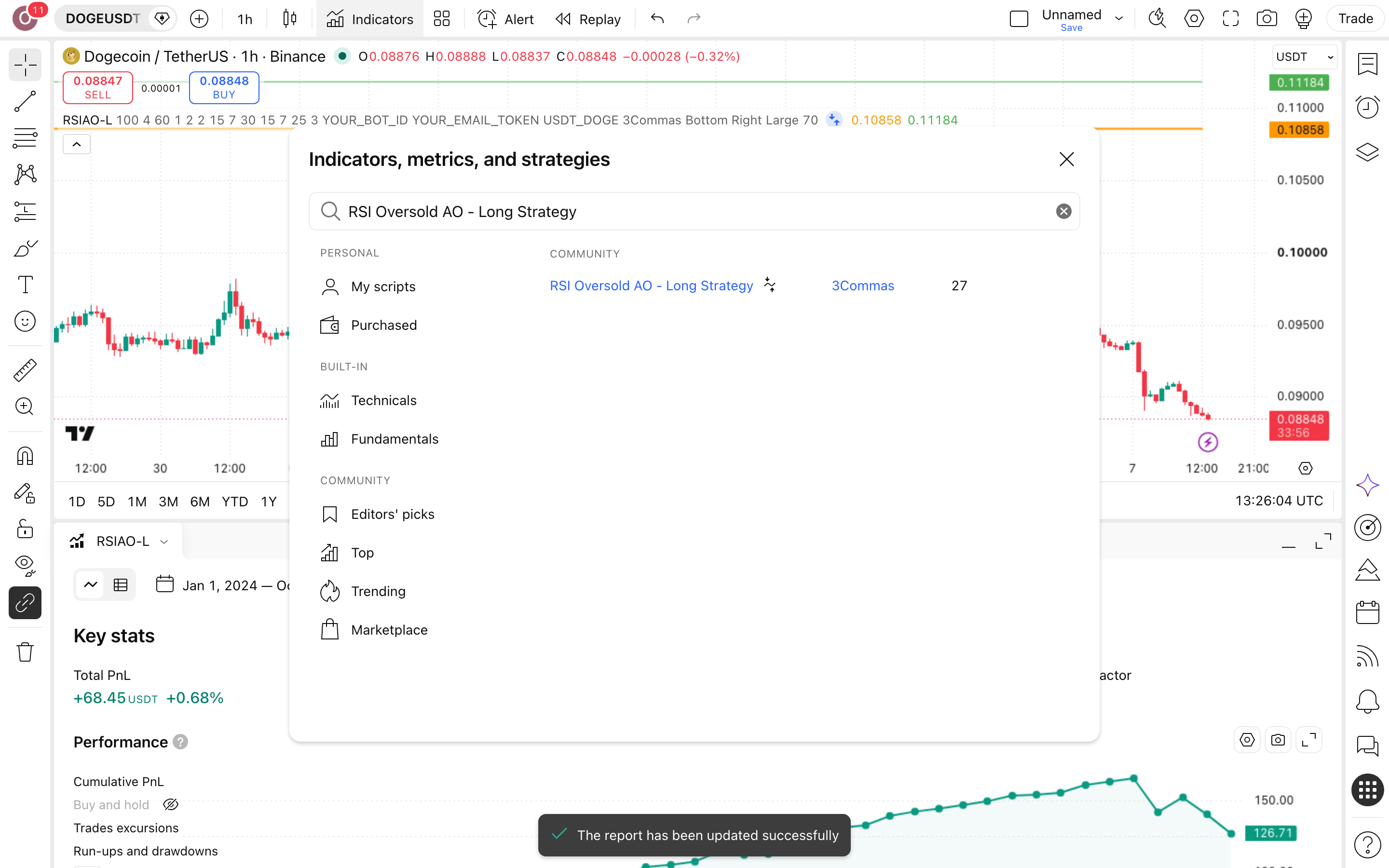
Task: Select the measure ruler tool
Action: (25, 370)
